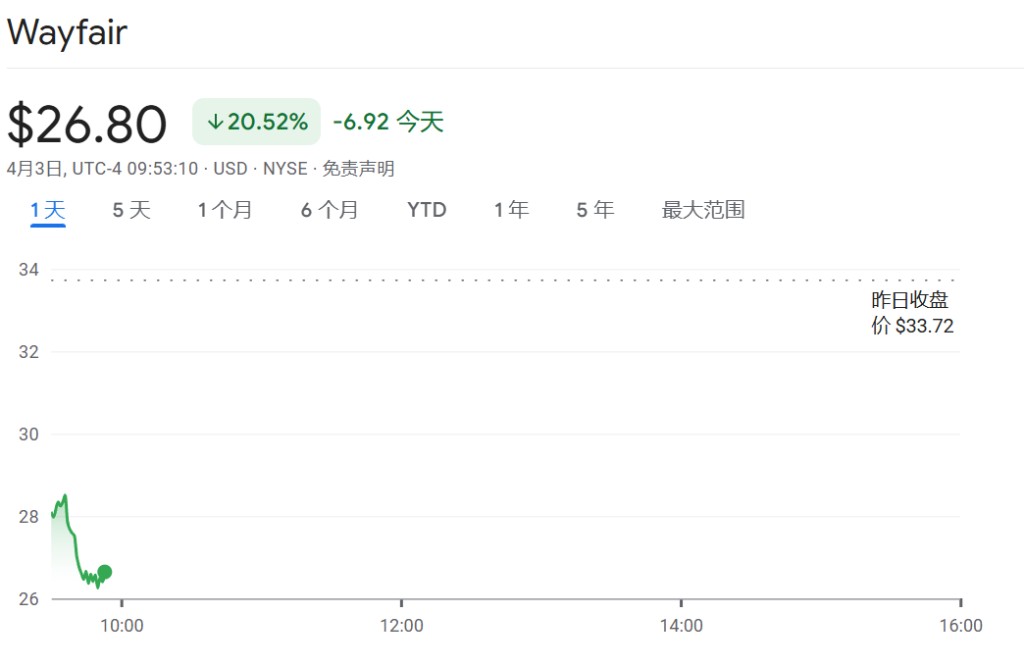Screen dimensions: 1024x663
Task: View the 5年 price chart
Action: [595, 210]
